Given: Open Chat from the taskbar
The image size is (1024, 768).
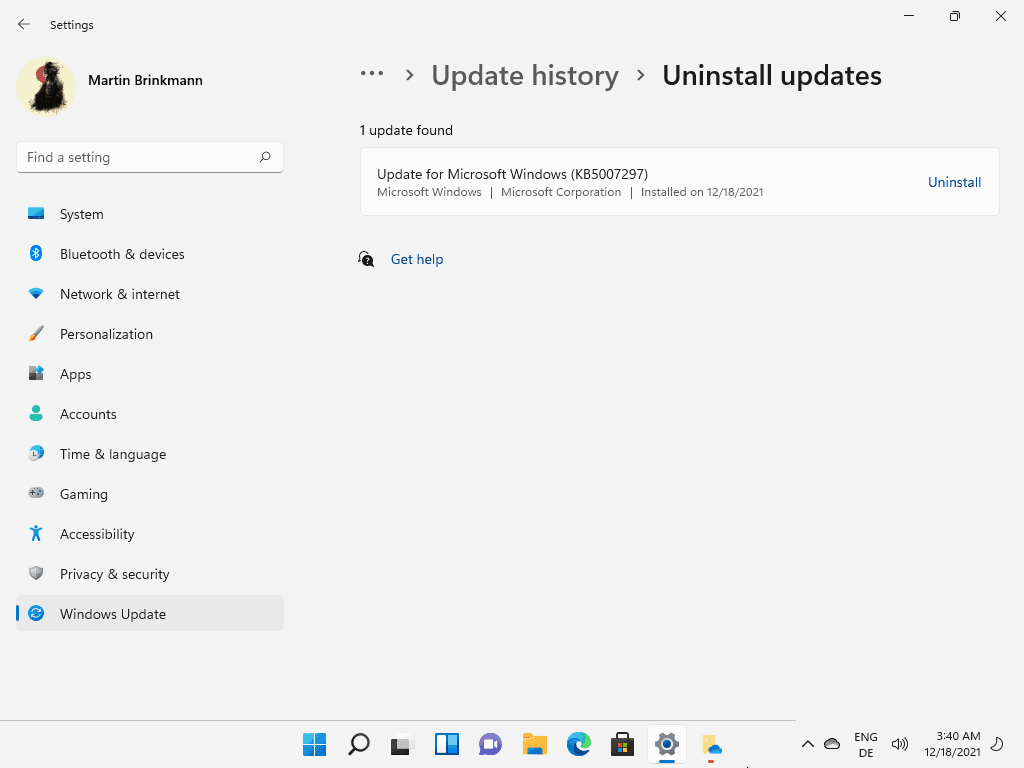Looking at the screenshot, I should coord(490,744).
